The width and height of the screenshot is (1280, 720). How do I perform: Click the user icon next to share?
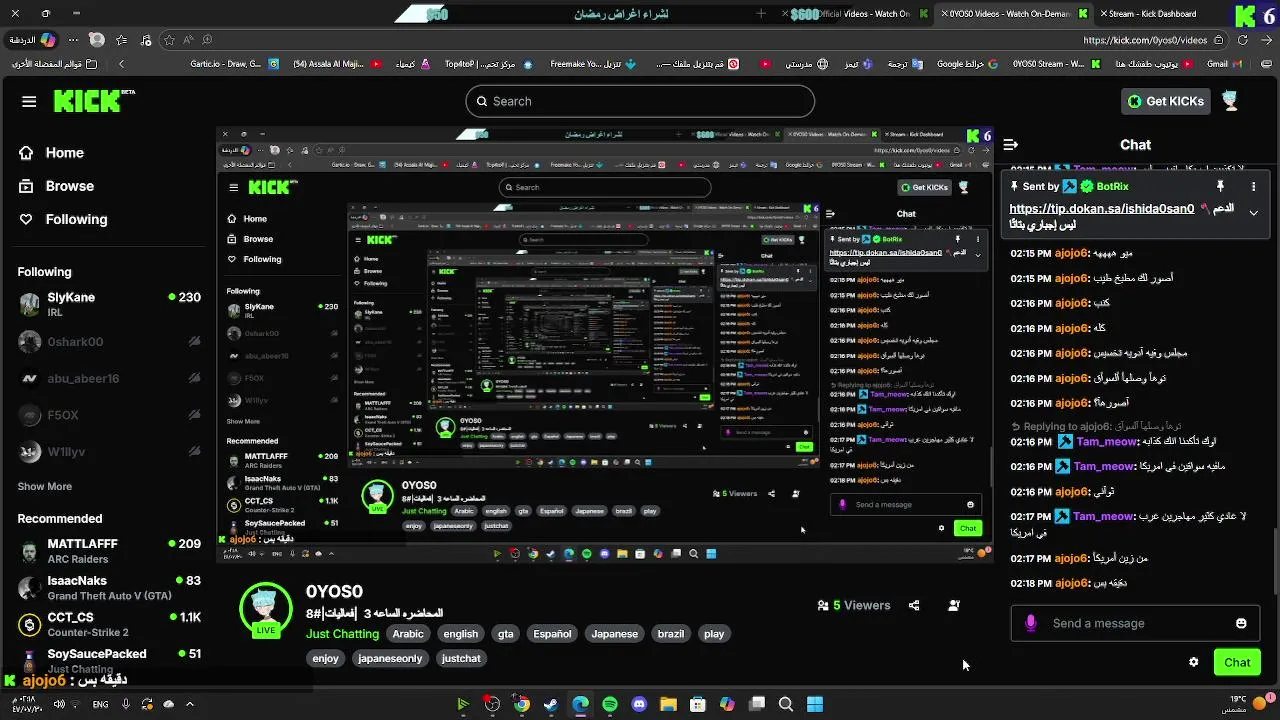click(953, 605)
